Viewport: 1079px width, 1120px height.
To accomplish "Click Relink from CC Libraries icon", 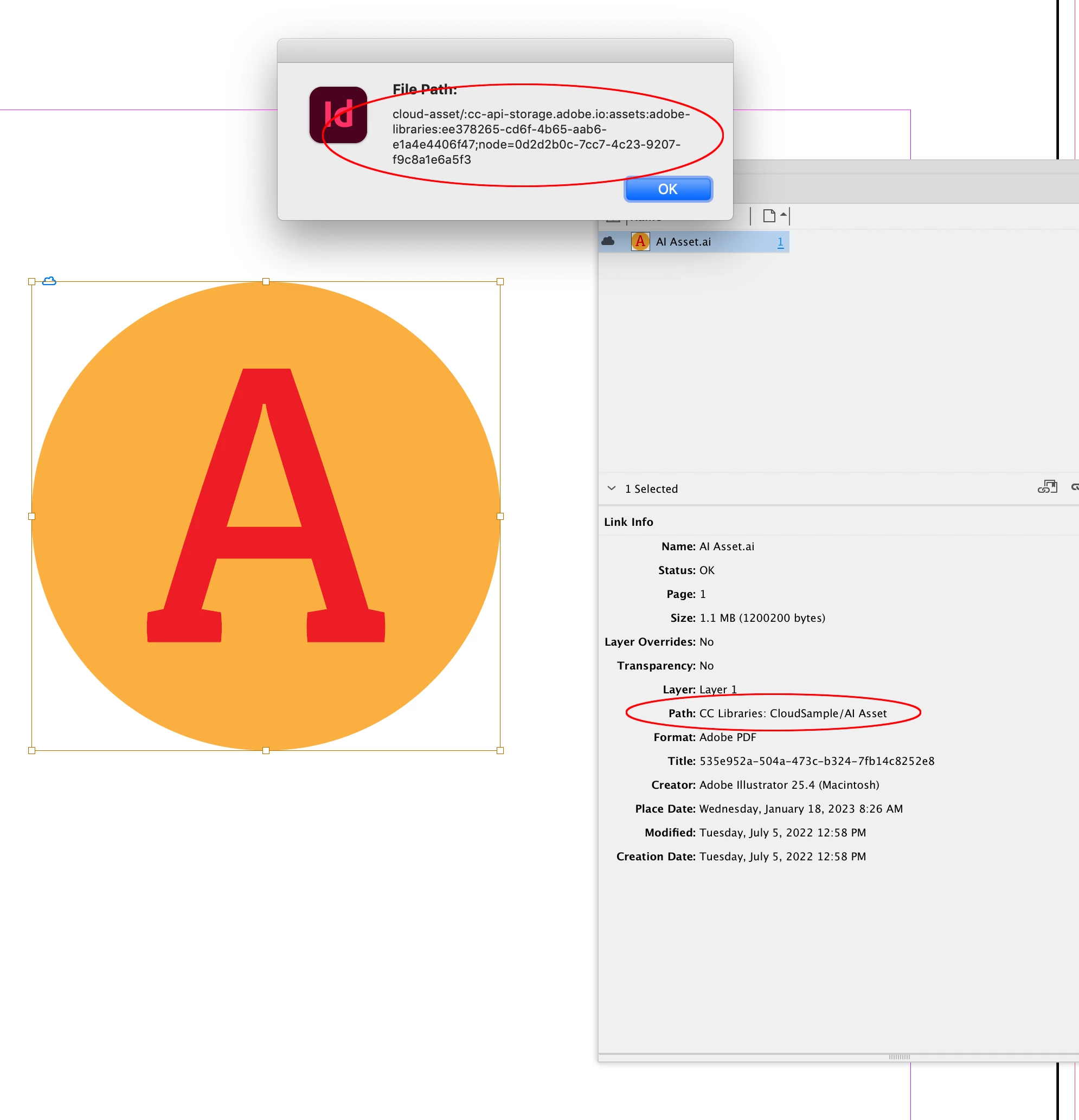I will (1047, 487).
